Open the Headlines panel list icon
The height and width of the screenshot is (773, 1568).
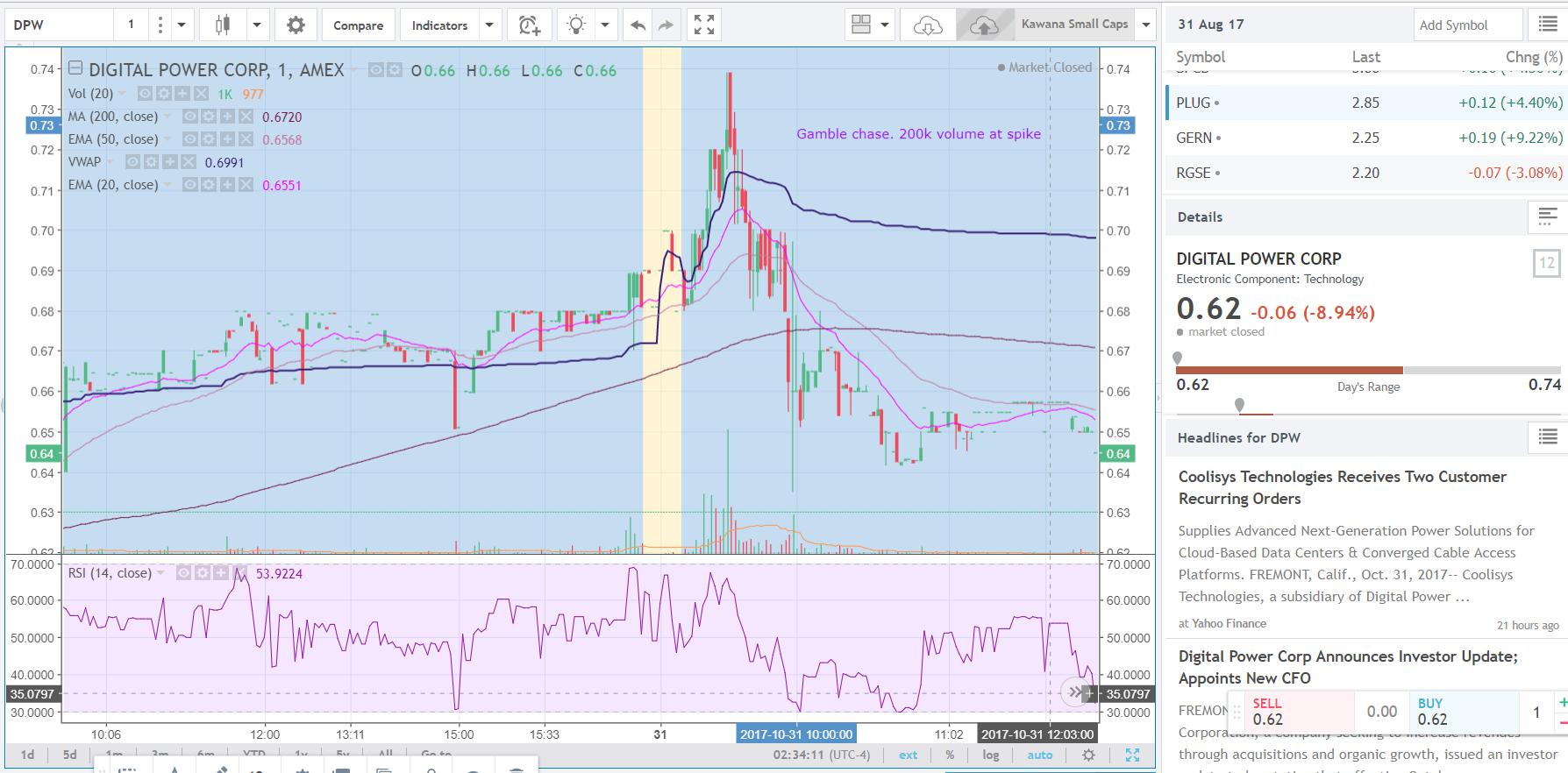(1548, 436)
